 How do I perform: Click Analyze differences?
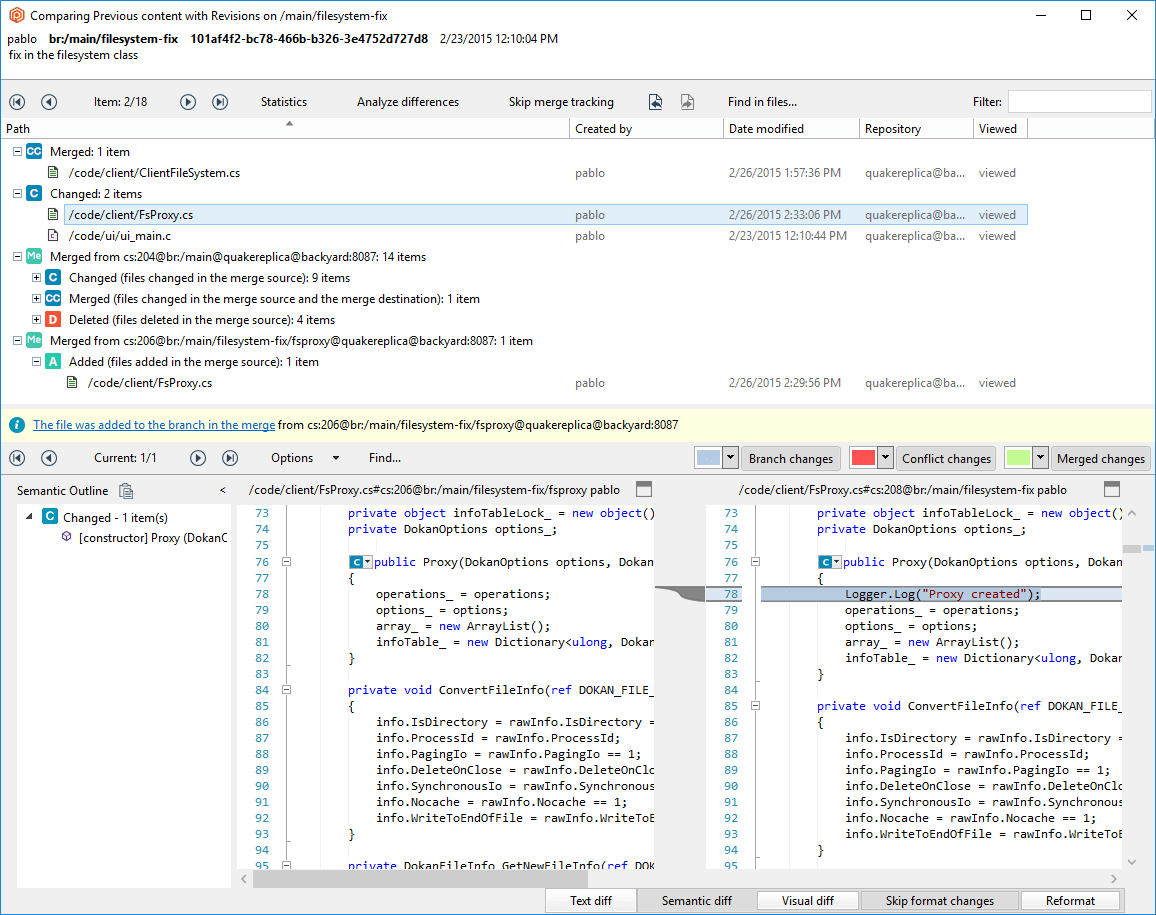point(408,102)
